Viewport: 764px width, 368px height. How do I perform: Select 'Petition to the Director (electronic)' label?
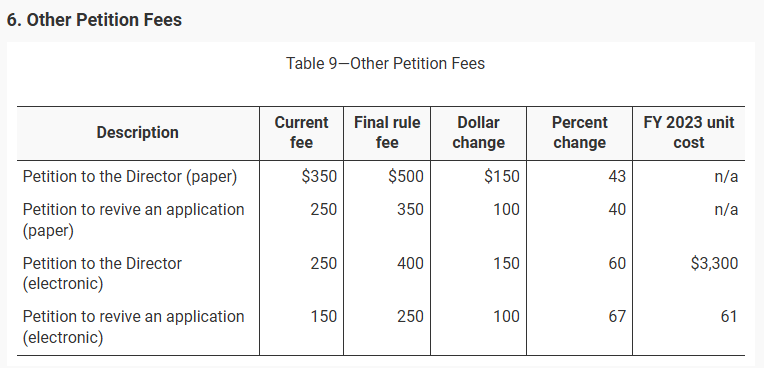coord(102,273)
